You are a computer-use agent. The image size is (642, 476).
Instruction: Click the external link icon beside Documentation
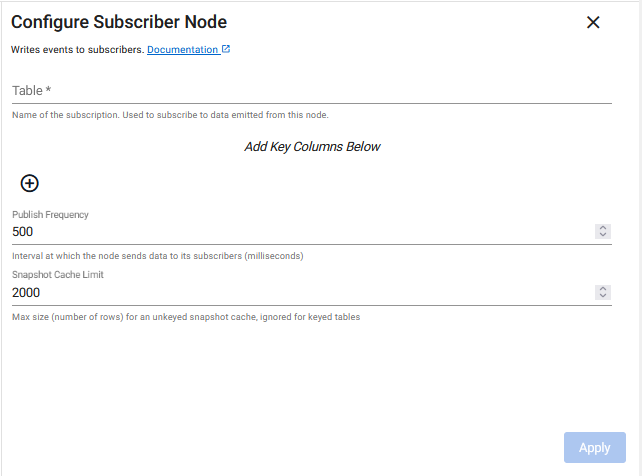[x=226, y=49]
